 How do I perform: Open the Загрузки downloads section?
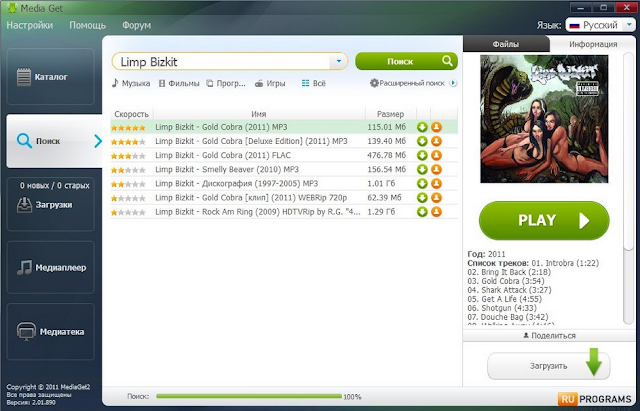tap(51, 204)
